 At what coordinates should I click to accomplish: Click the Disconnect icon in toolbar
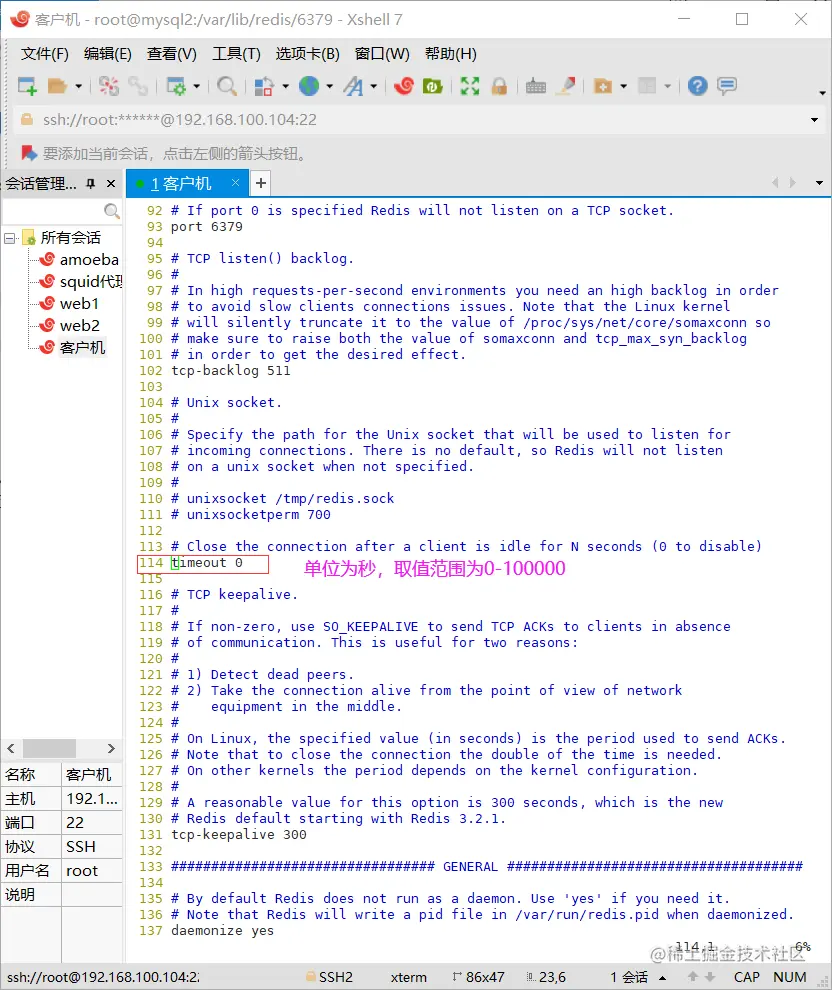click(x=109, y=86)
